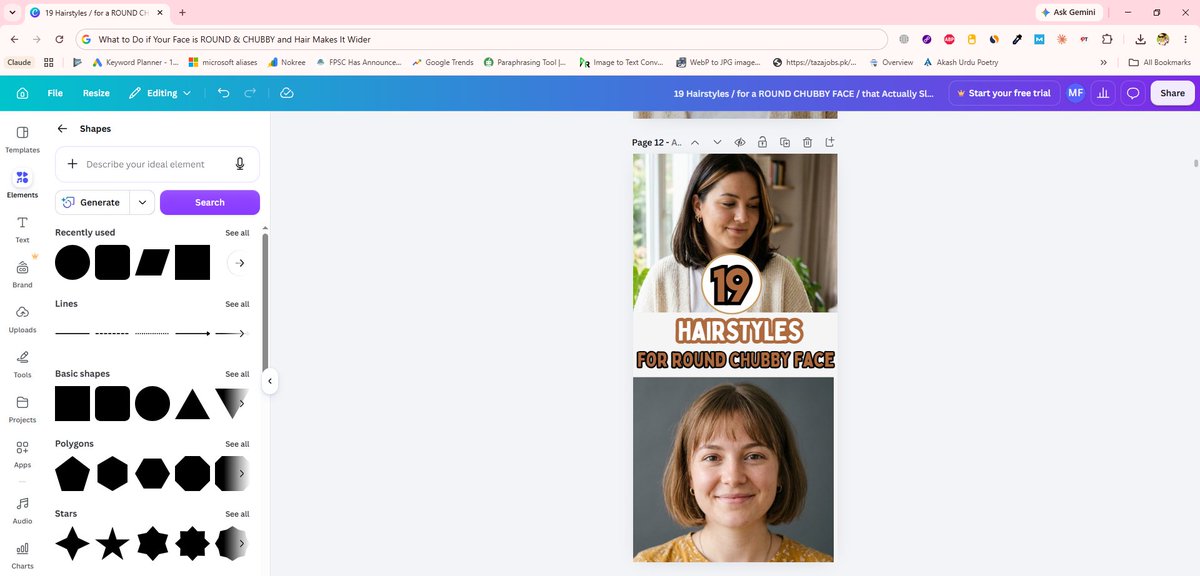Open Chrome downloads

pyautogui.click(x=1141, y=39)
